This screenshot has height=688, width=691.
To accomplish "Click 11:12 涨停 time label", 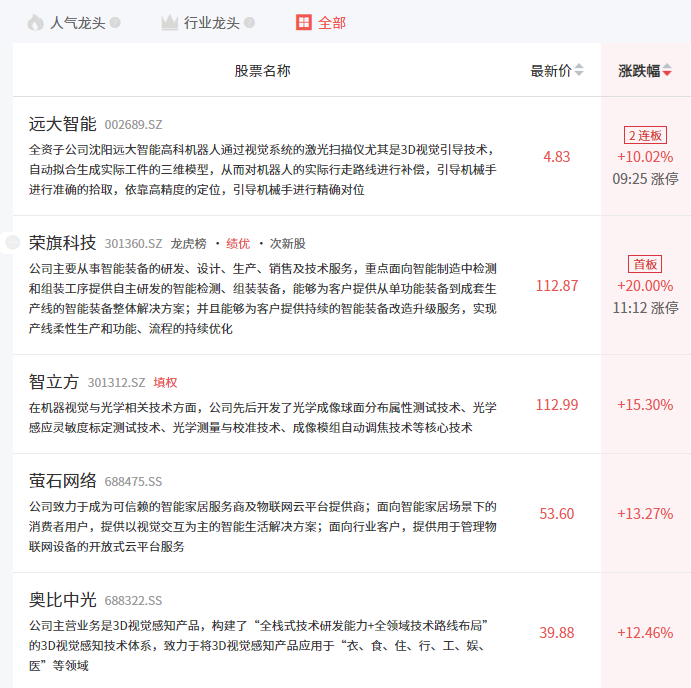I will click(x=645, y=308).
